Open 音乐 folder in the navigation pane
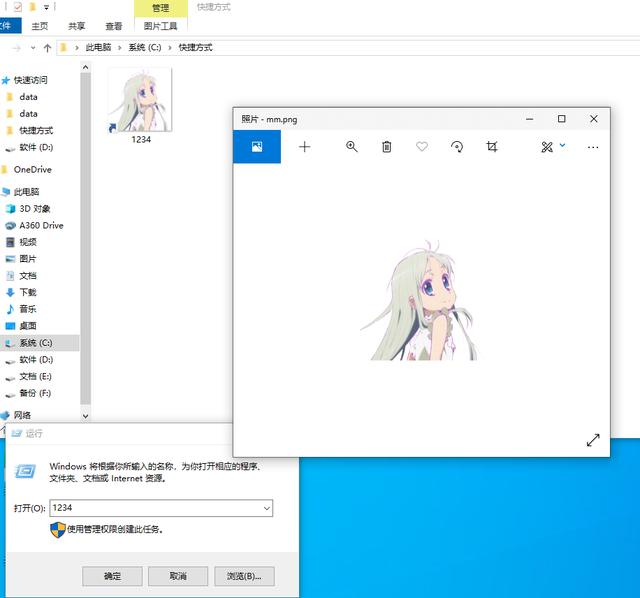640x598 pixels. coord(28,309)
